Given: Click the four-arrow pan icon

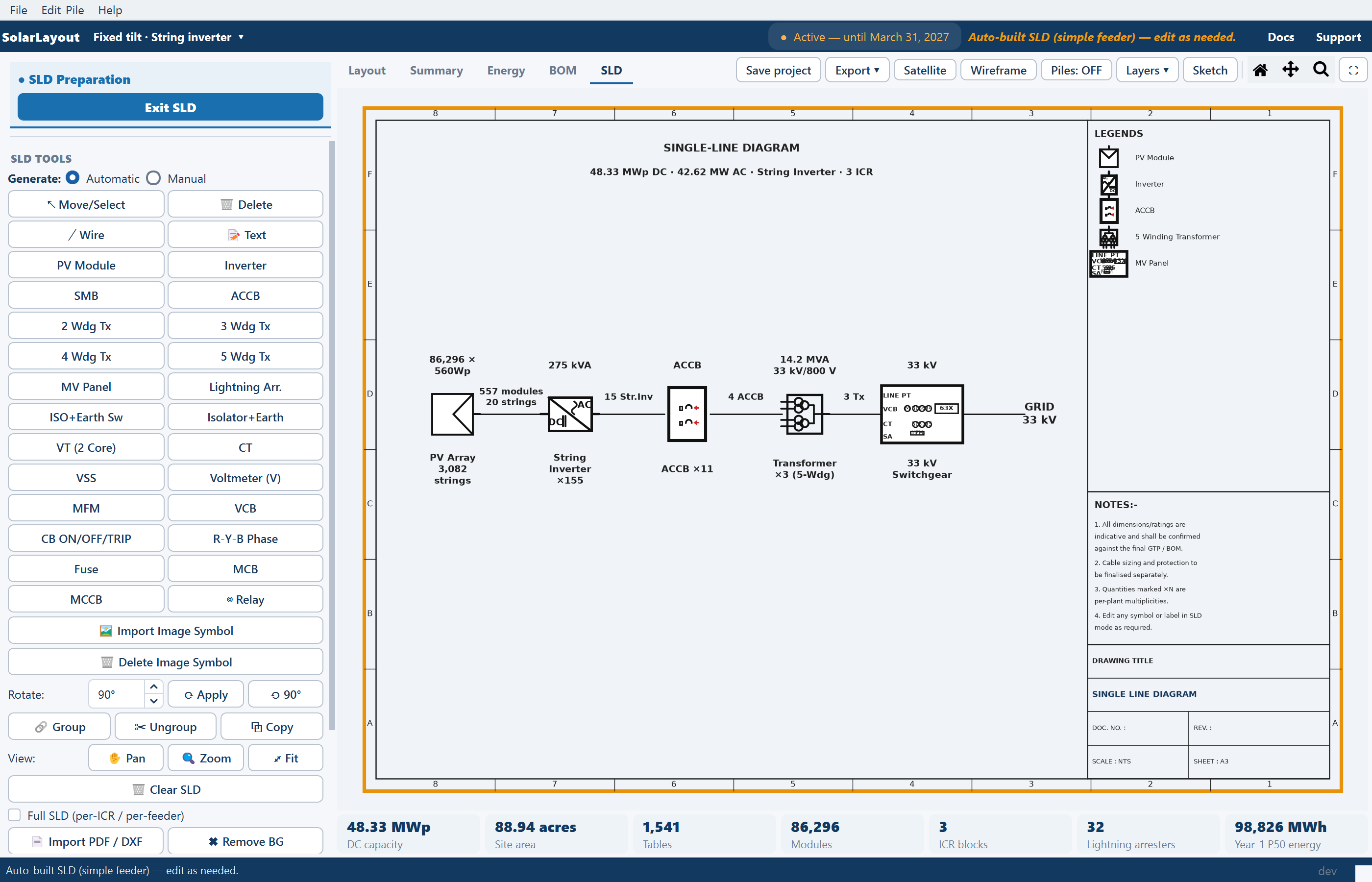Looking at the screenshot, I should 1290,70.
